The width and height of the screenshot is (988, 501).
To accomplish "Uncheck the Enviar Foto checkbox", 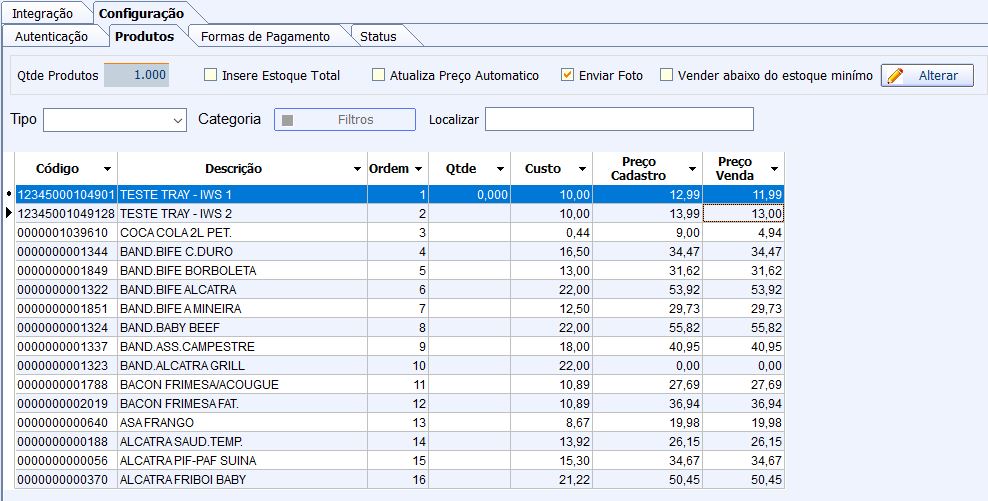I will pyautogui.click(x=567, y=75).
